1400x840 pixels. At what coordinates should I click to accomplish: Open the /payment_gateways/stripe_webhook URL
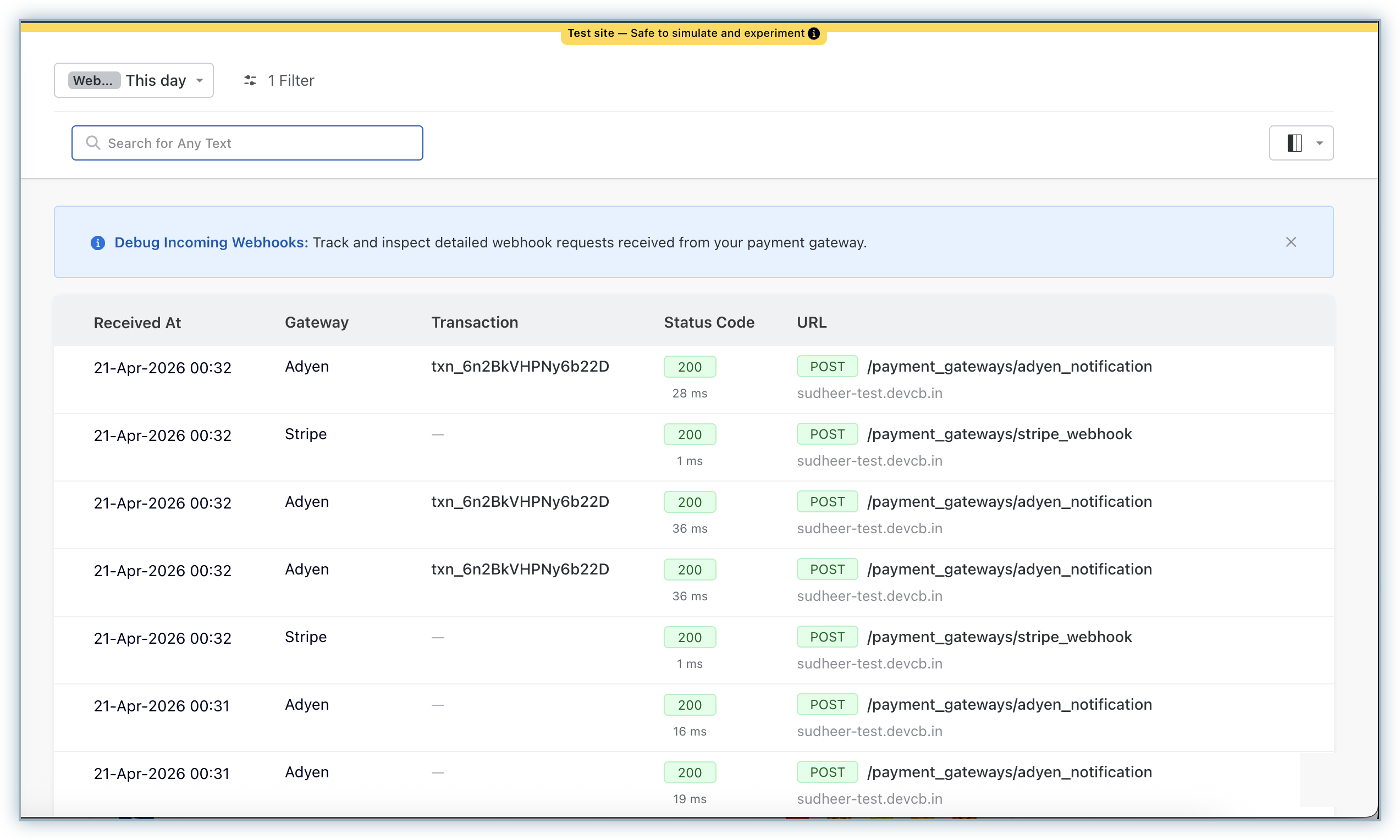click(999, 434)
